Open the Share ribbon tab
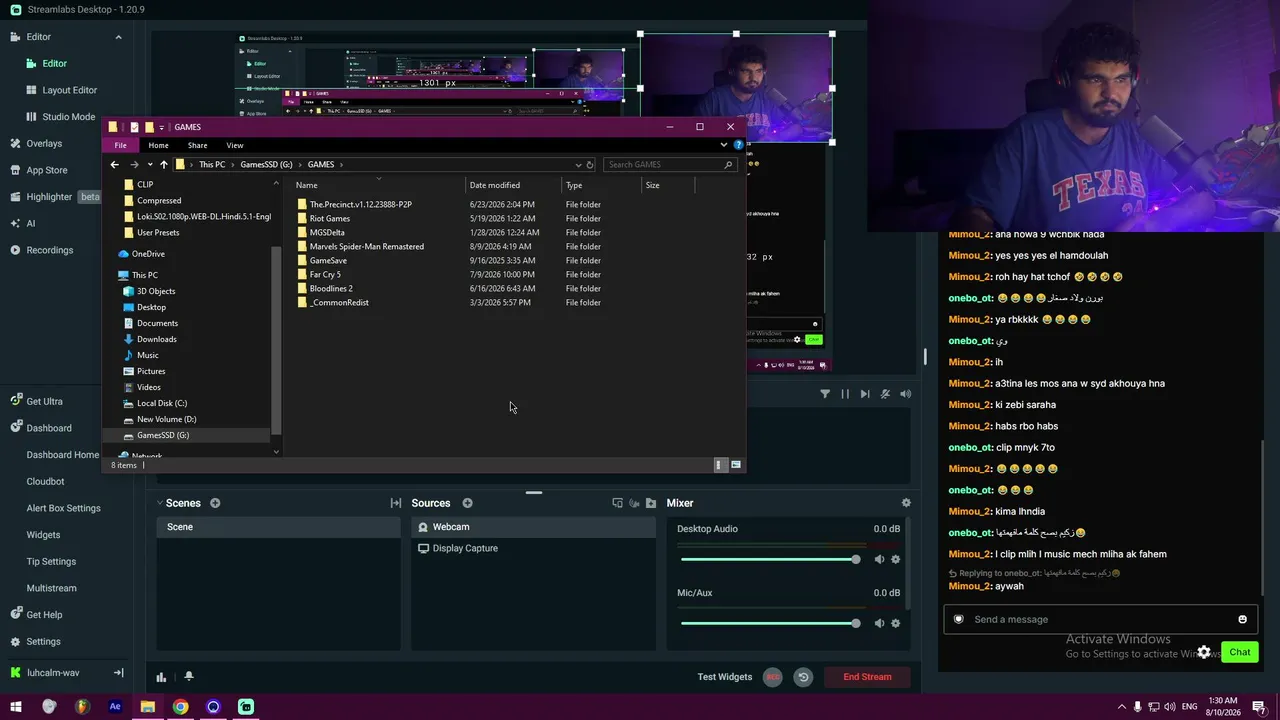 point(197,145)
